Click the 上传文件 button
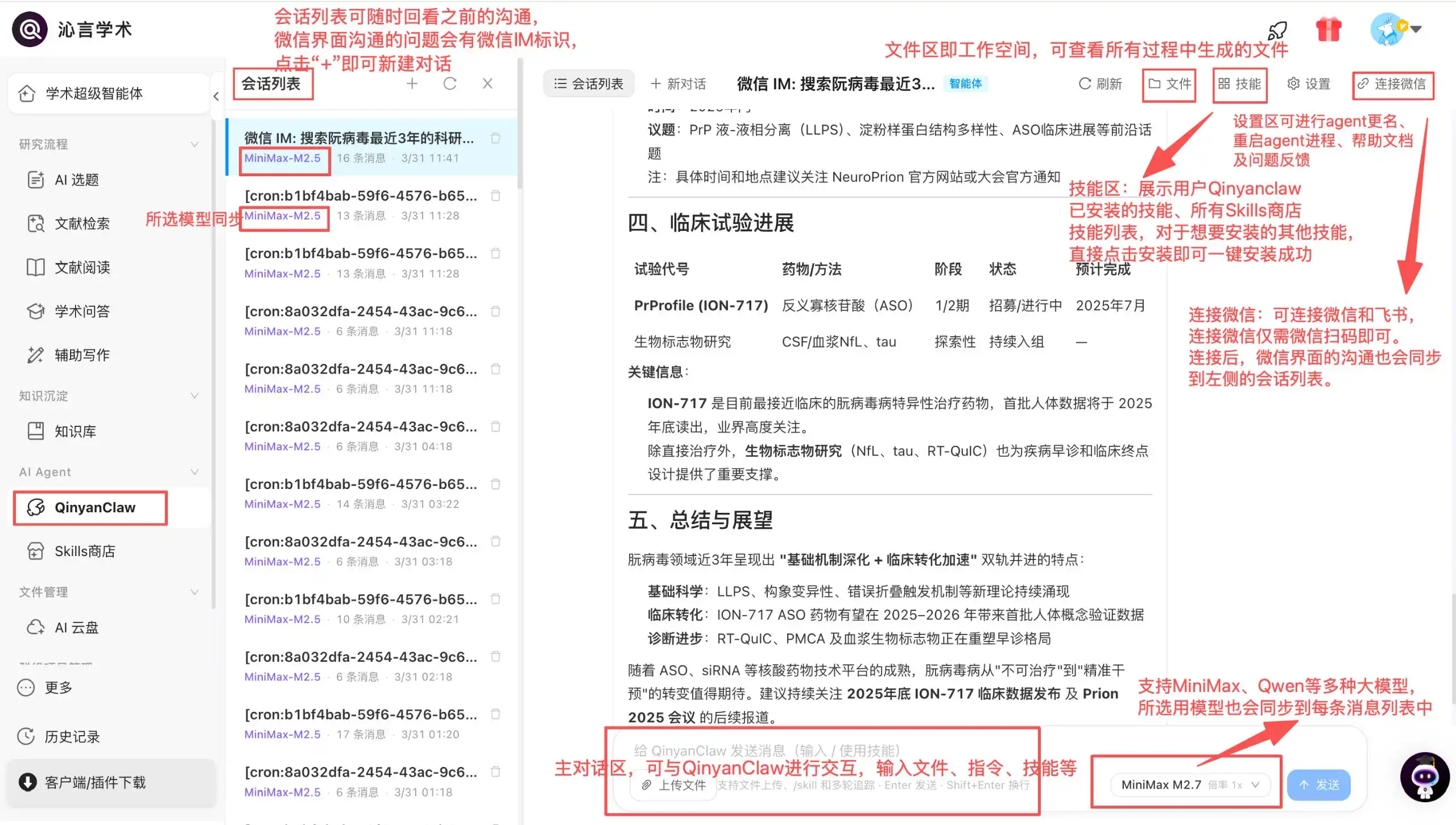This screenshot has width=1456, height=825. tap(673, 785)
